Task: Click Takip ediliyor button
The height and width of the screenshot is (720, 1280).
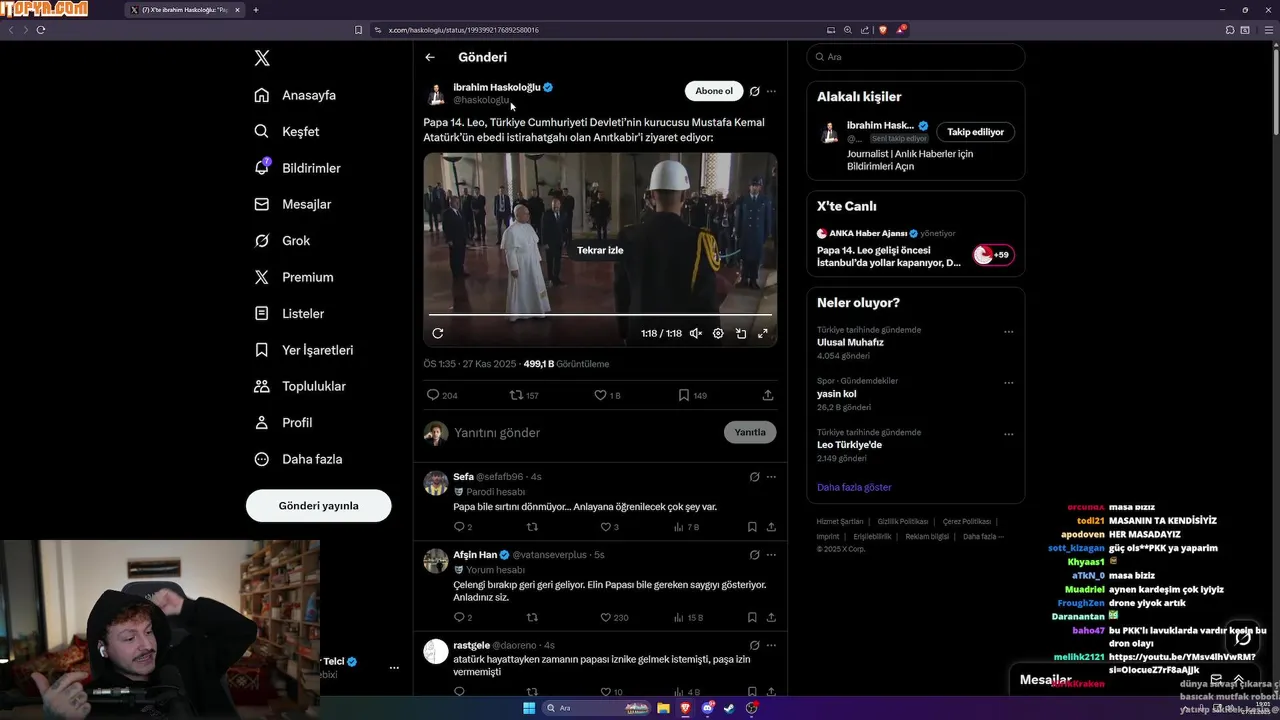Action: pyautogui.click(x=975, y=132)
